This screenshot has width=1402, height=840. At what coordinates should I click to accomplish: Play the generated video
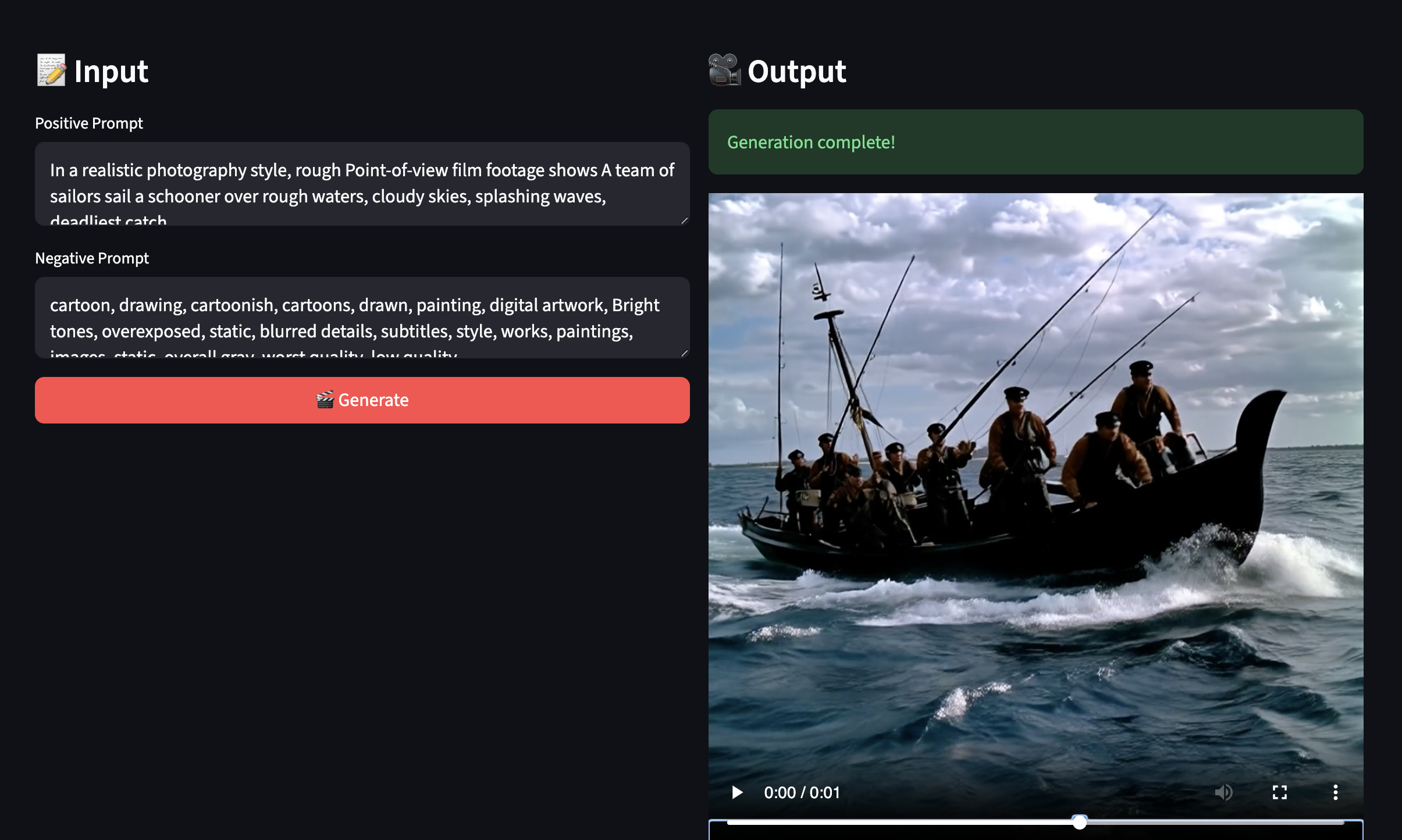[736, 792]
